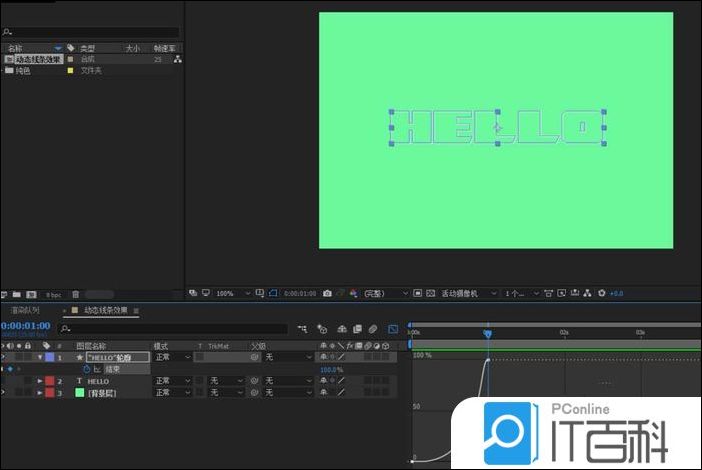The image size is (702, 470).
Task: Toggle the keyframe diamond for 结束 property
Action: pos(10,369)
